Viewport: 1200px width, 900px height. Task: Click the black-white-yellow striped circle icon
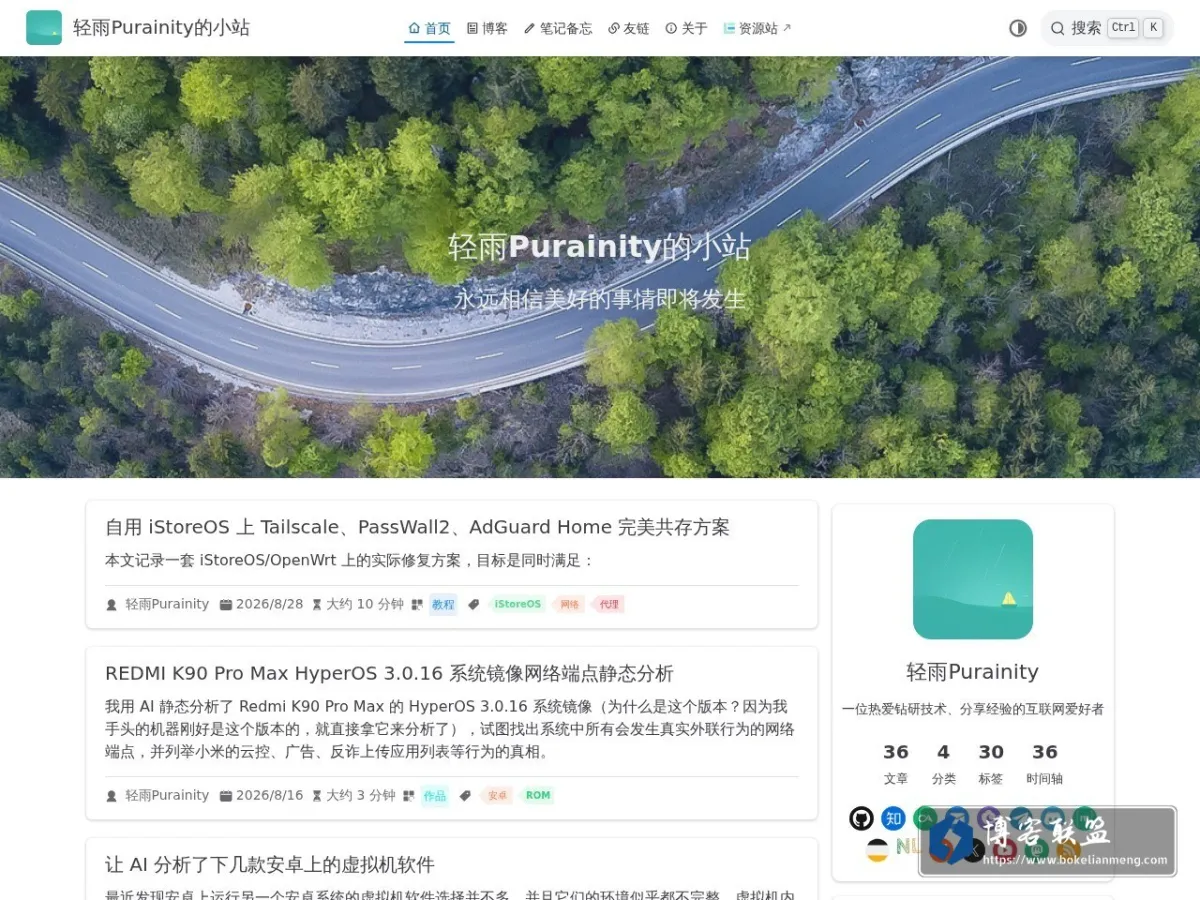click(x=877, y=850)
